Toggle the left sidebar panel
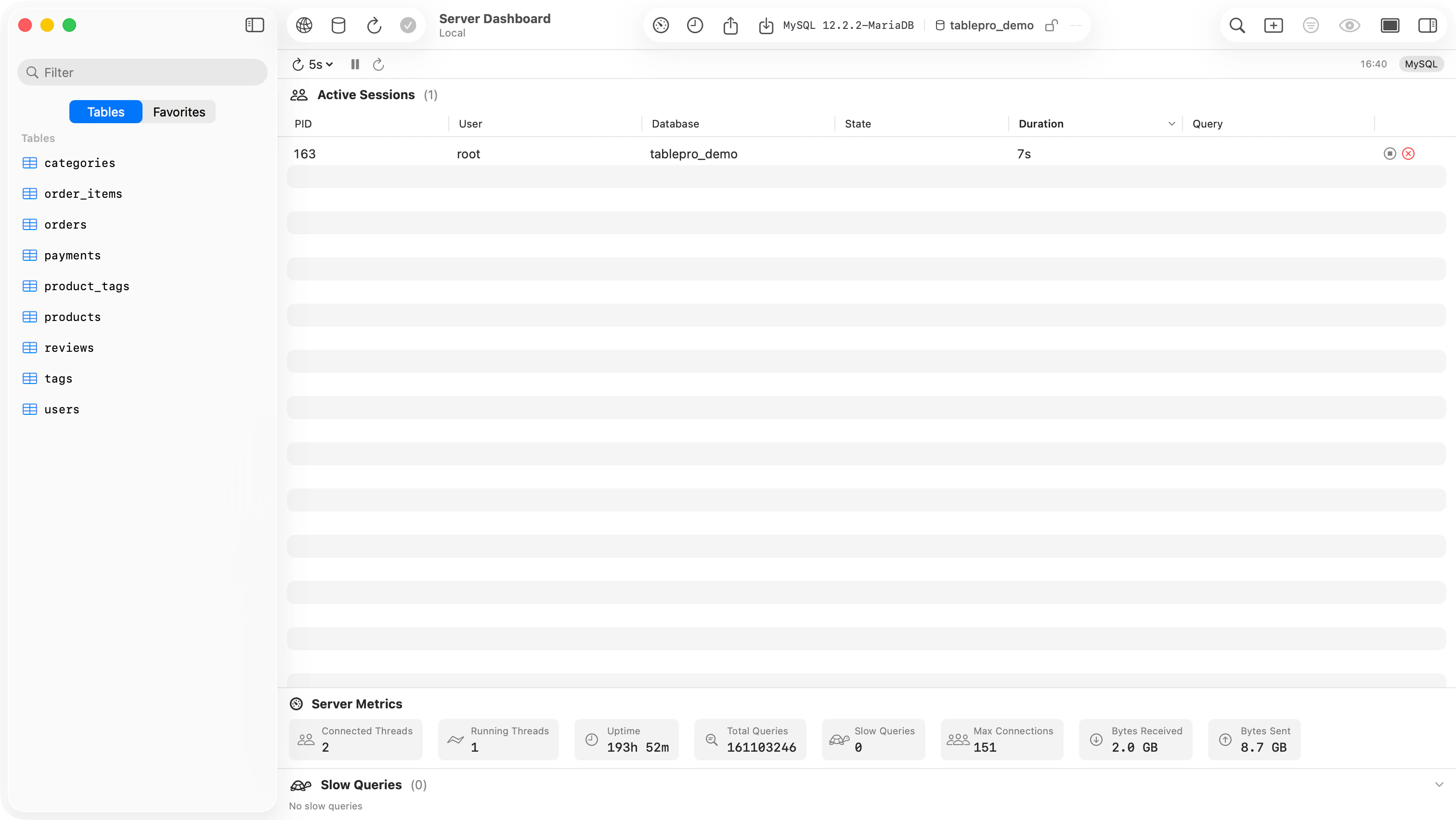Viewport: 1456px width, 820px height. click(254, 25)
